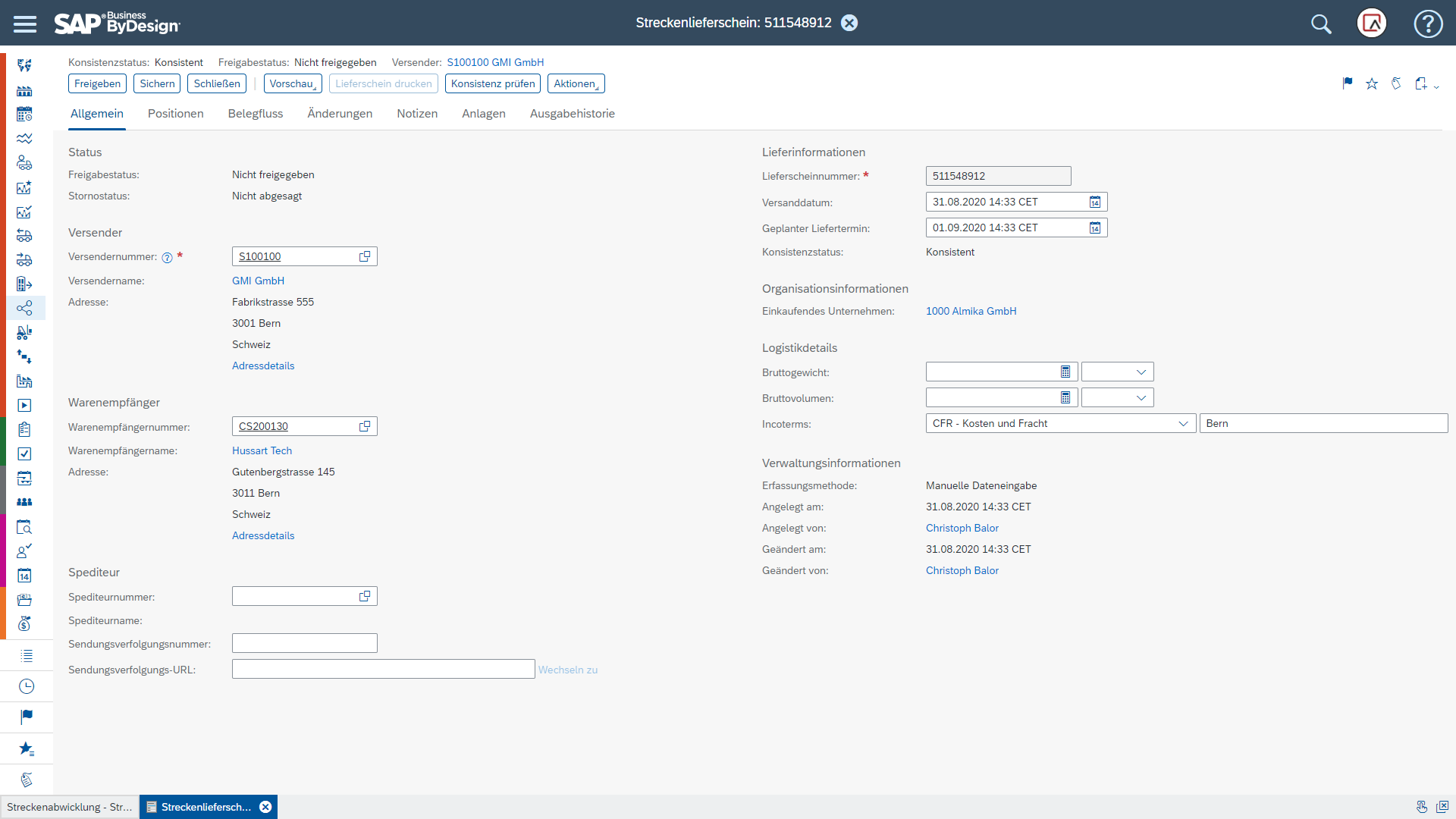This screenshot has width=1456, height=819.
Task: Open the checkbox task sidebar icon
Action: (24, 453)
